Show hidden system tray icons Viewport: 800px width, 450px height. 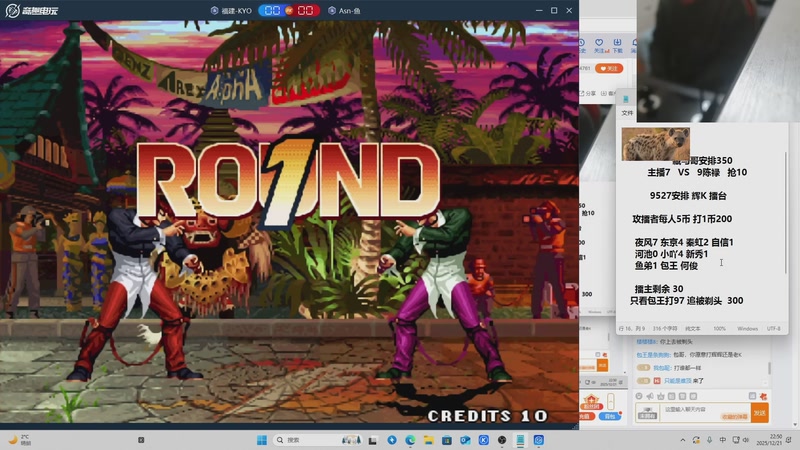683,440
